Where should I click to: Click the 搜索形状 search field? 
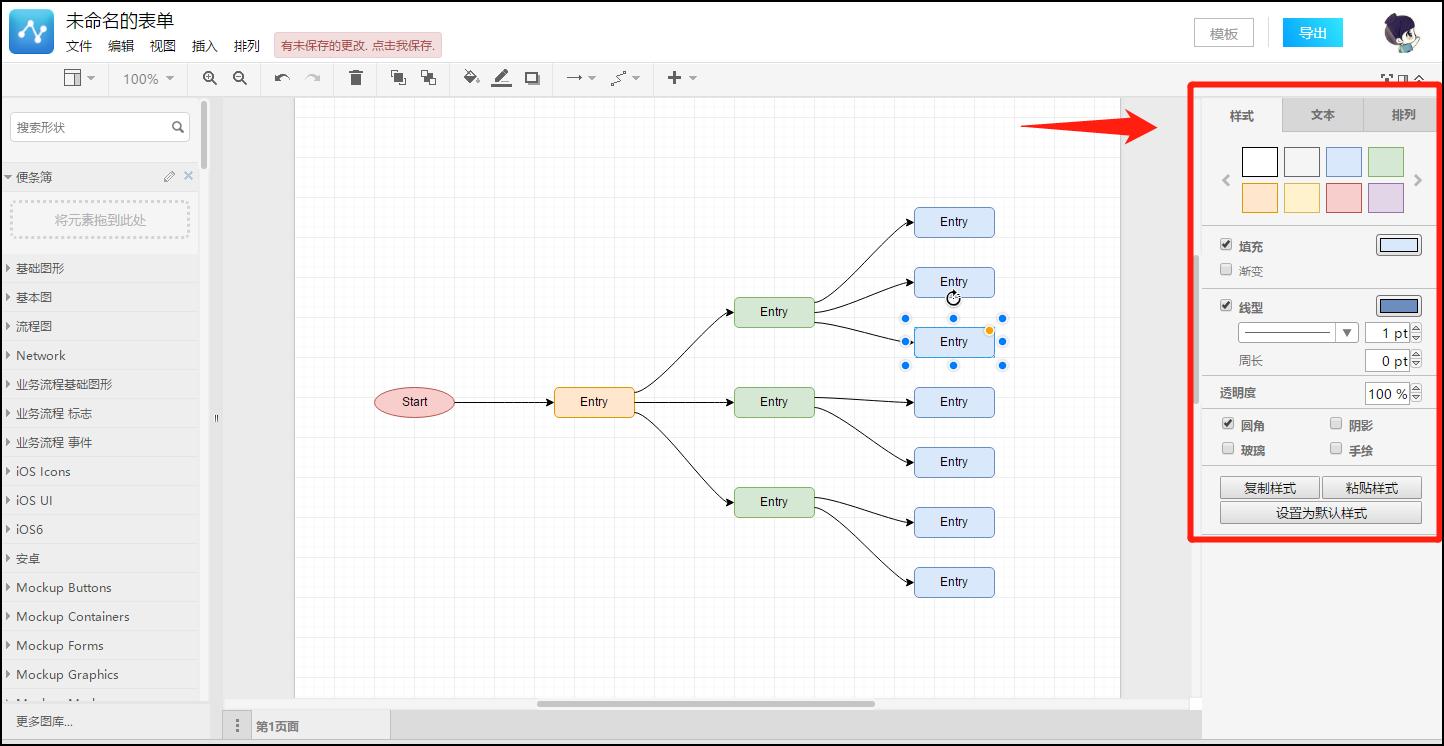(x=90, y=127)
